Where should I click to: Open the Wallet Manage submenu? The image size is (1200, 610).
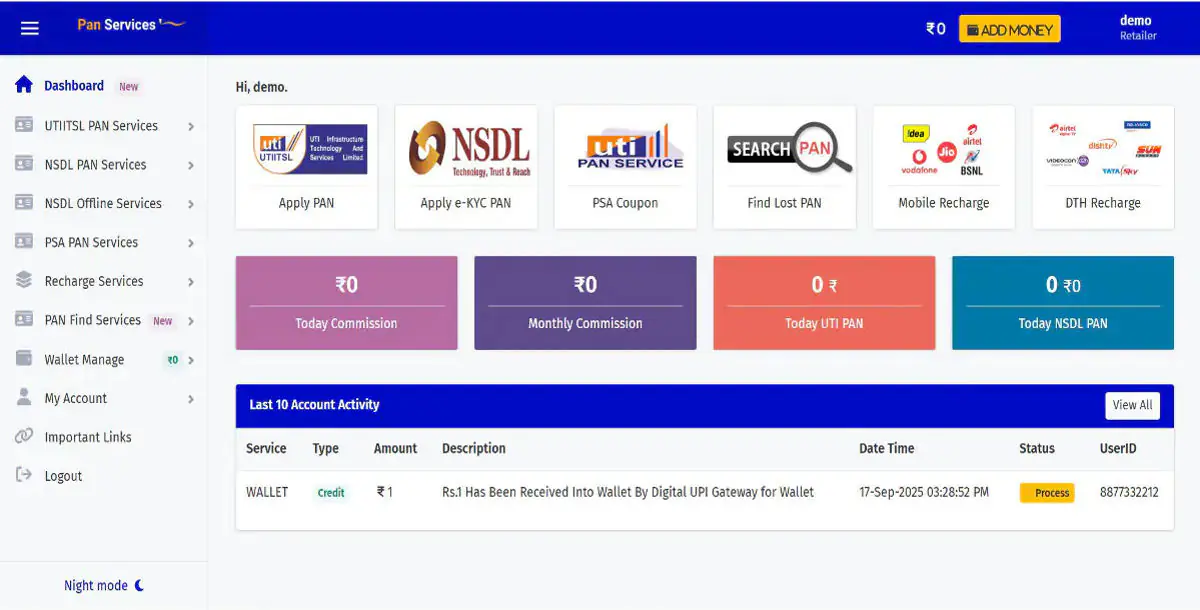84,359
